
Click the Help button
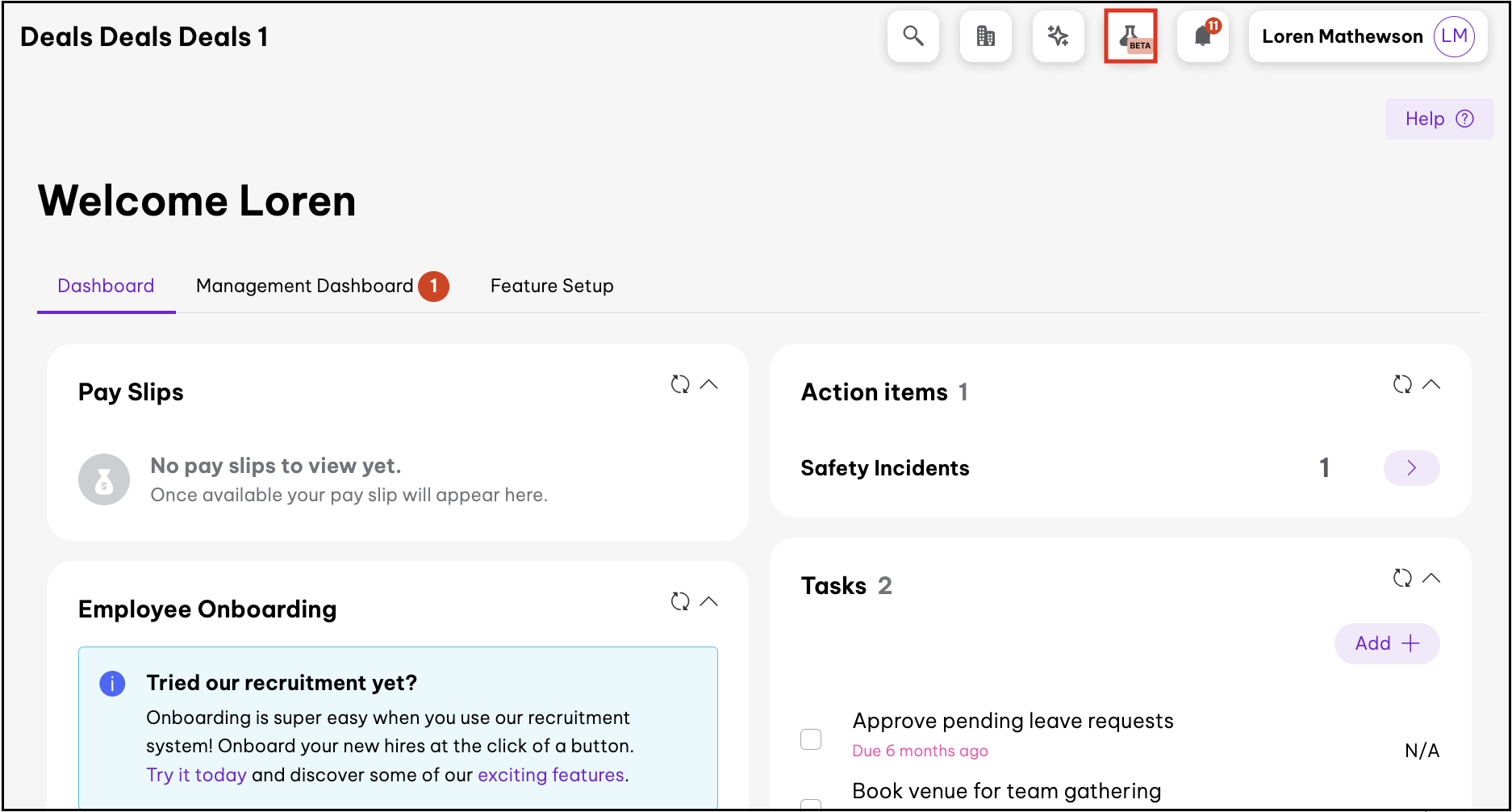coord(1439,119)
